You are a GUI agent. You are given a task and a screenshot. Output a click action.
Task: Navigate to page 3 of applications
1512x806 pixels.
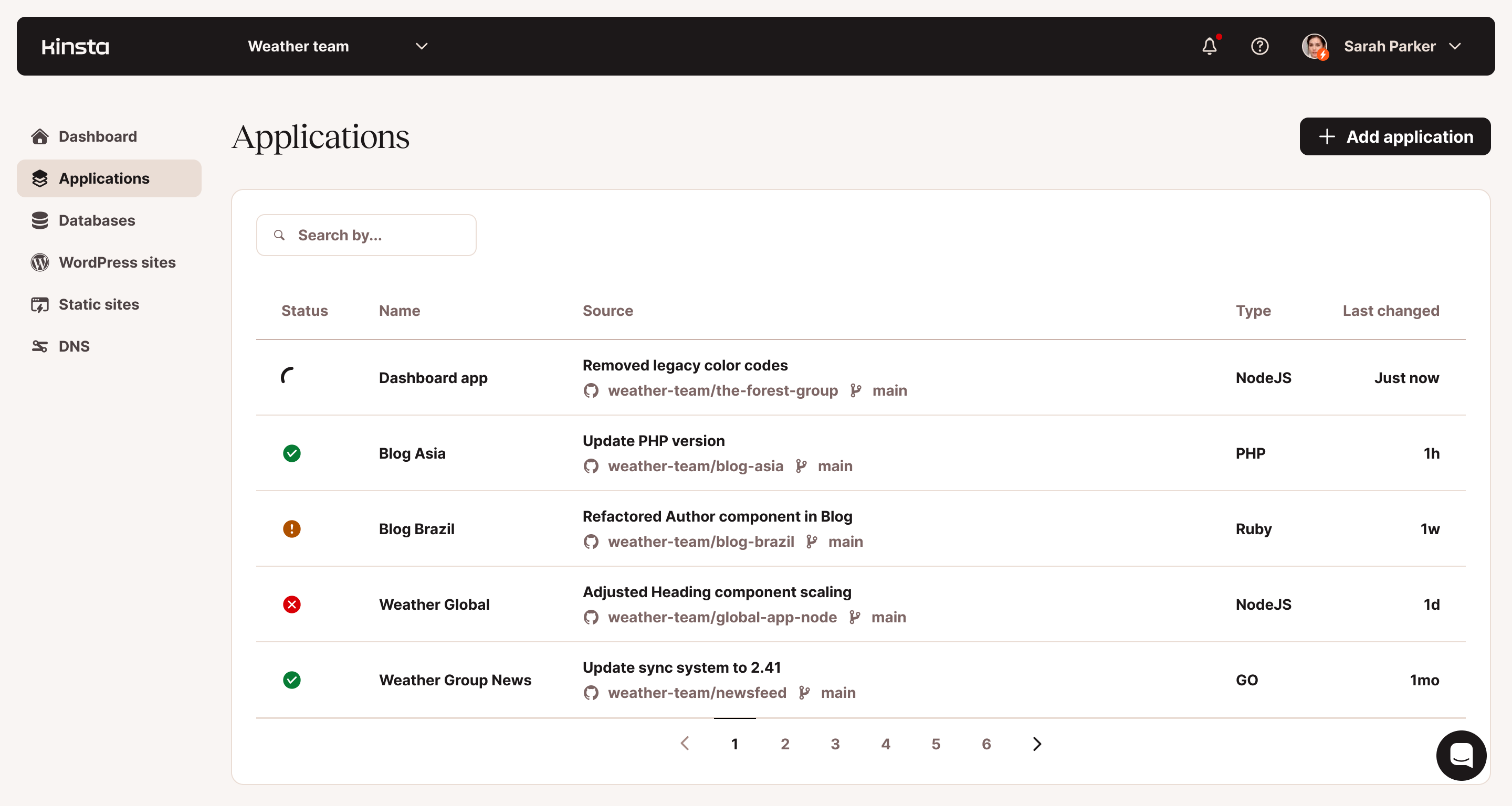click(x=836, y=743)
